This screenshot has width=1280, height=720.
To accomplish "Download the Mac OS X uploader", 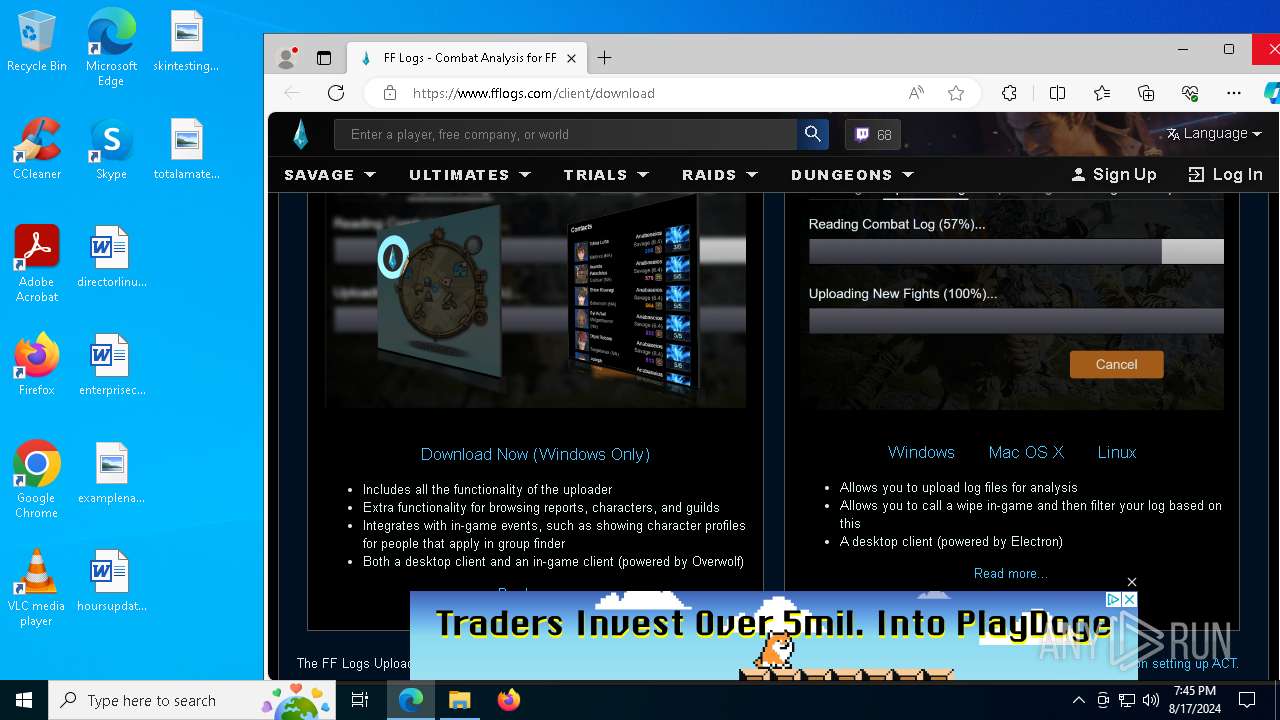I will [x=1026, y=452].
